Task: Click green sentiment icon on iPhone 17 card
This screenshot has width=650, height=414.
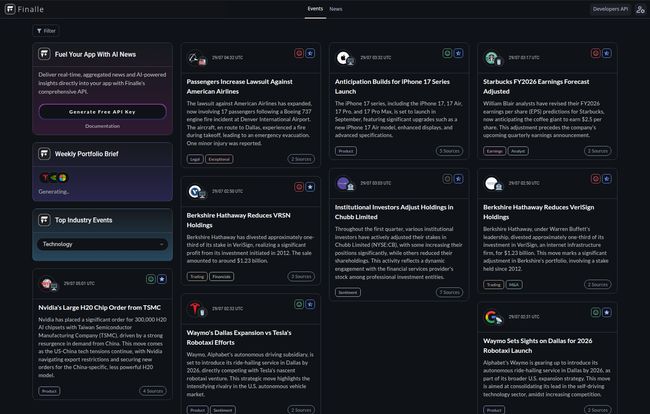Action: [447, 53]
